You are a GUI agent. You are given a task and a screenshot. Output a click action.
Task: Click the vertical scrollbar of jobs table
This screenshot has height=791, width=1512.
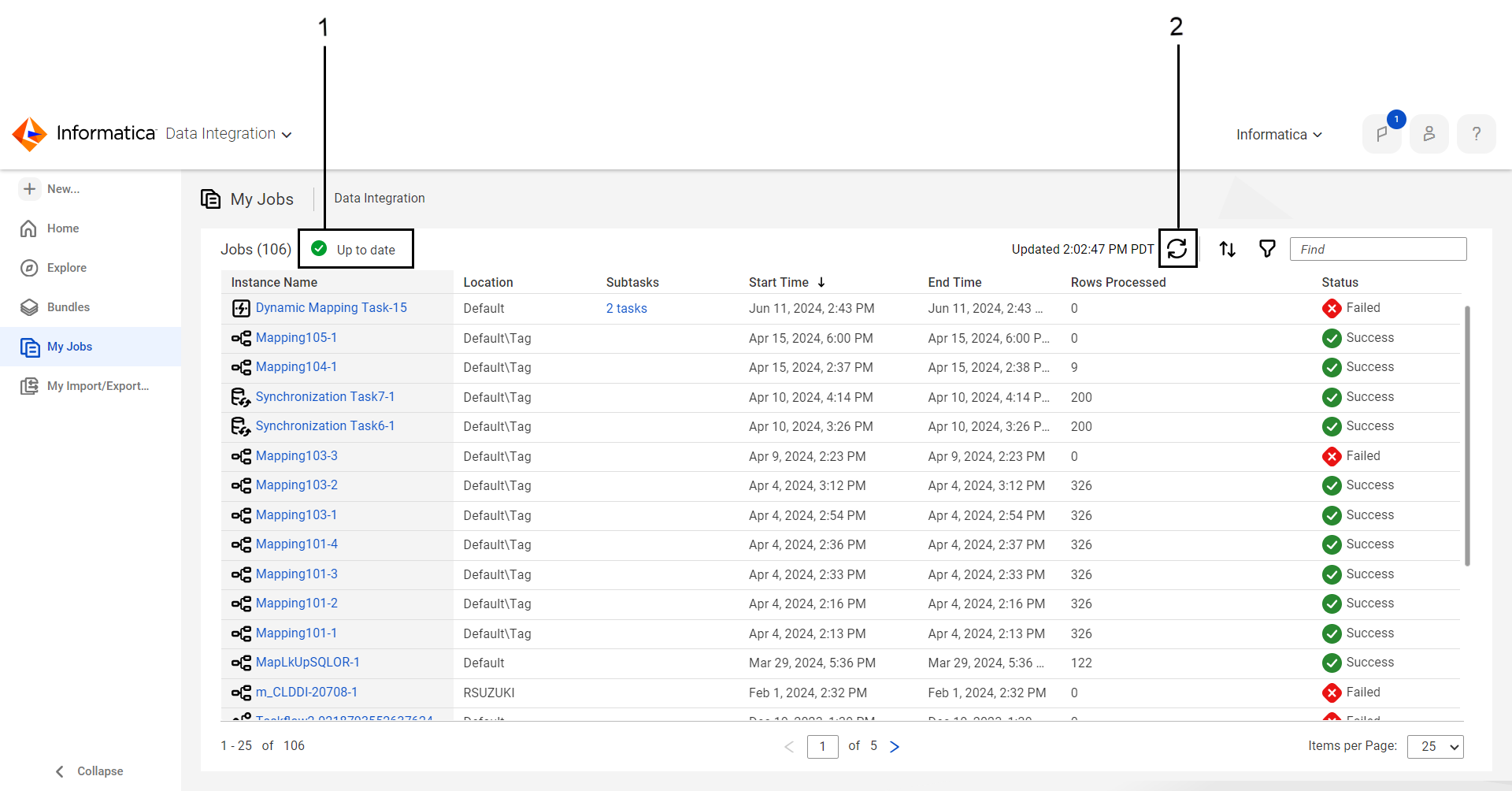pos(1467,436)
